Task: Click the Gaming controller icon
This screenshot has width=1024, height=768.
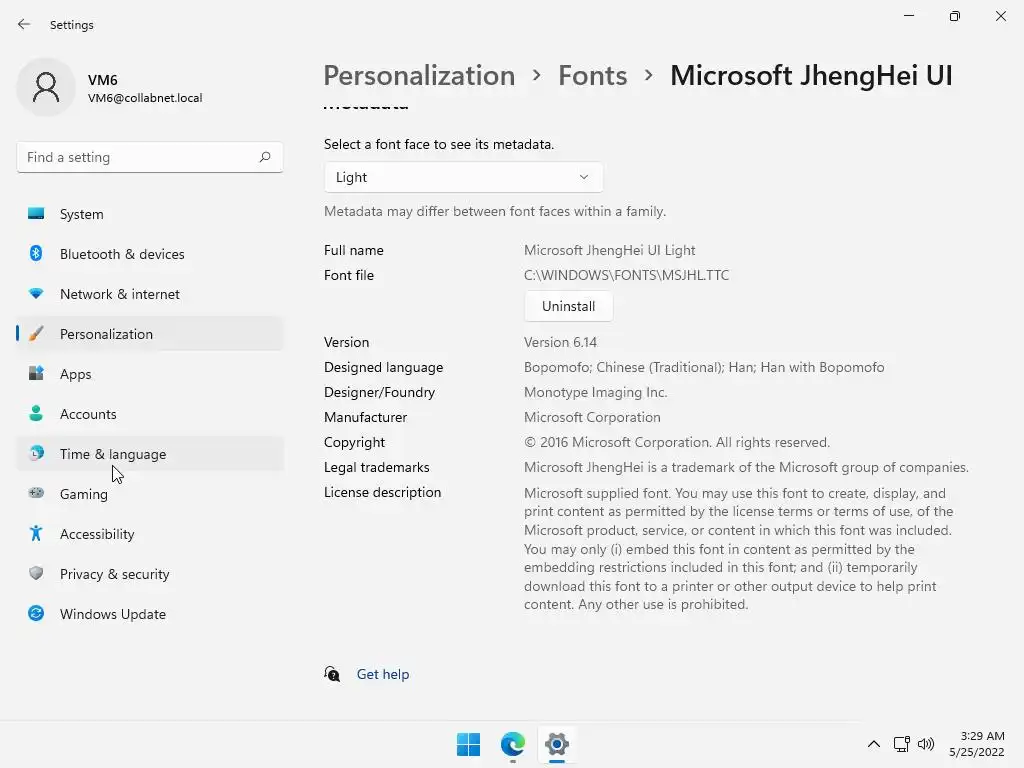Action: point(36,494)
